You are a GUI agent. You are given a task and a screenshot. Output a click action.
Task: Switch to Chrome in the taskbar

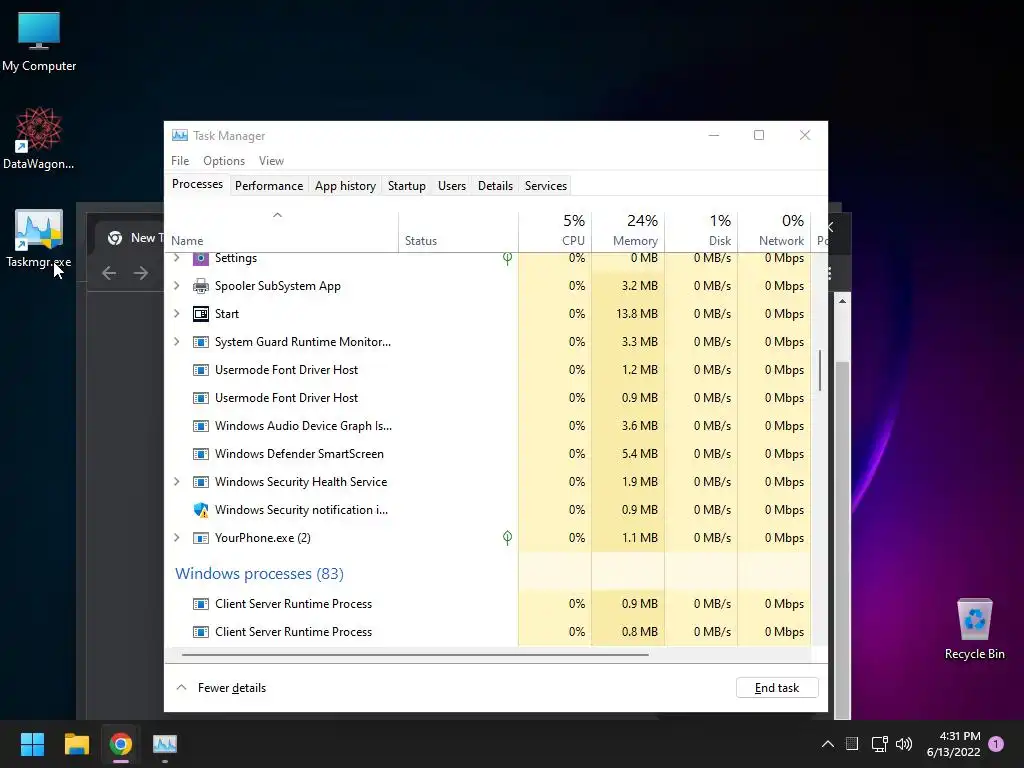120,744
